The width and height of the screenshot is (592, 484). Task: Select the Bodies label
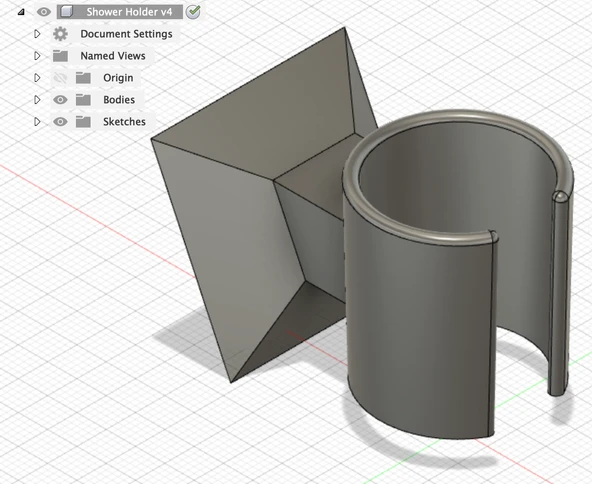119,100
